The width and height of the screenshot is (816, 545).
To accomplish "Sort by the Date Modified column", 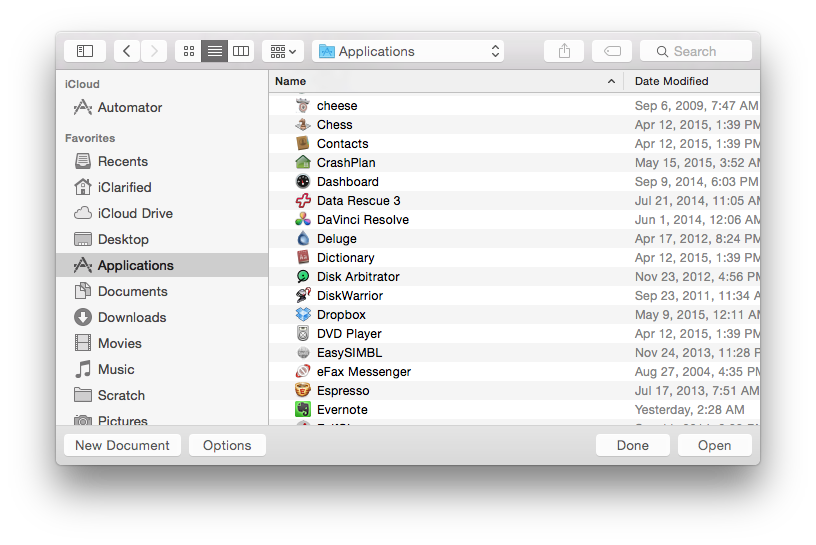I will [x=692, y=81].
